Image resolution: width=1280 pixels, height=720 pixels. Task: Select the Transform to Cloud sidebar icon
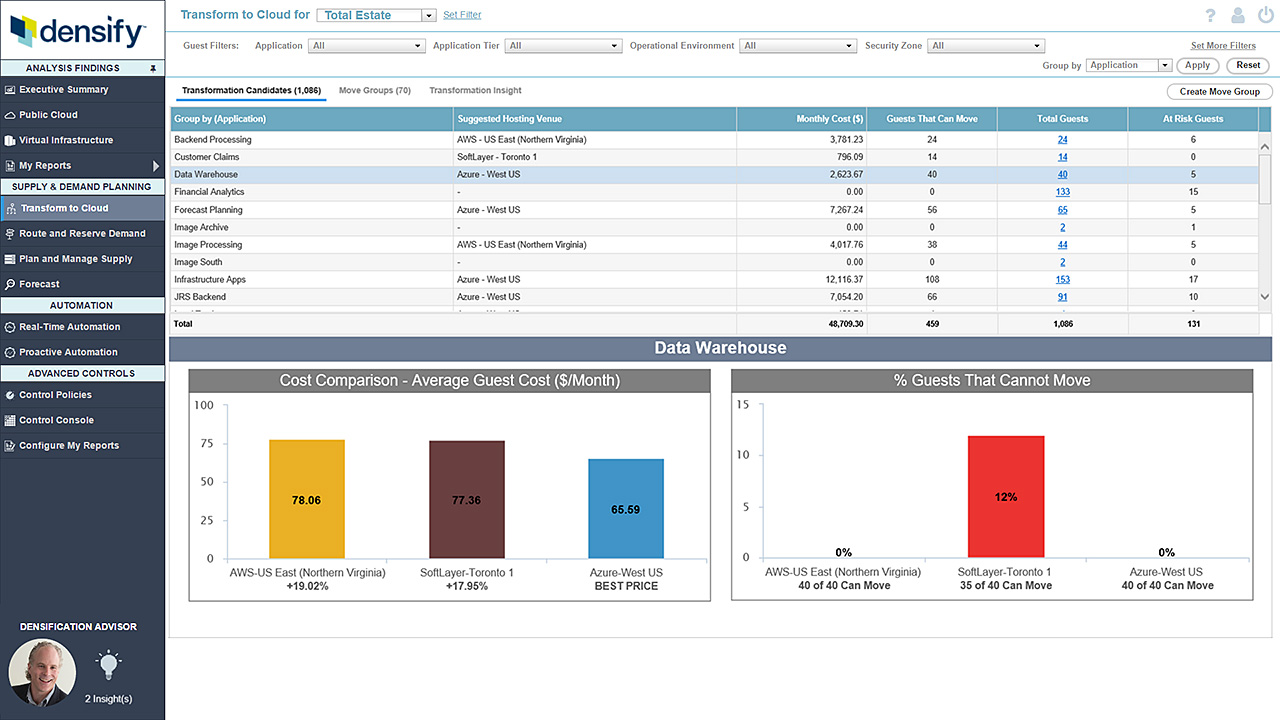(x=10, y=208)
